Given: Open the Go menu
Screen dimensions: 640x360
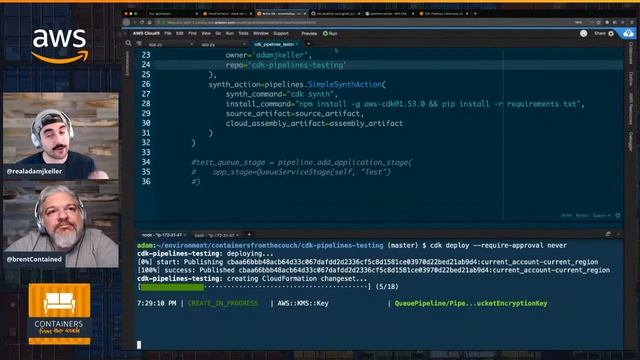Looking at the screenshot, I should point(218,33).
